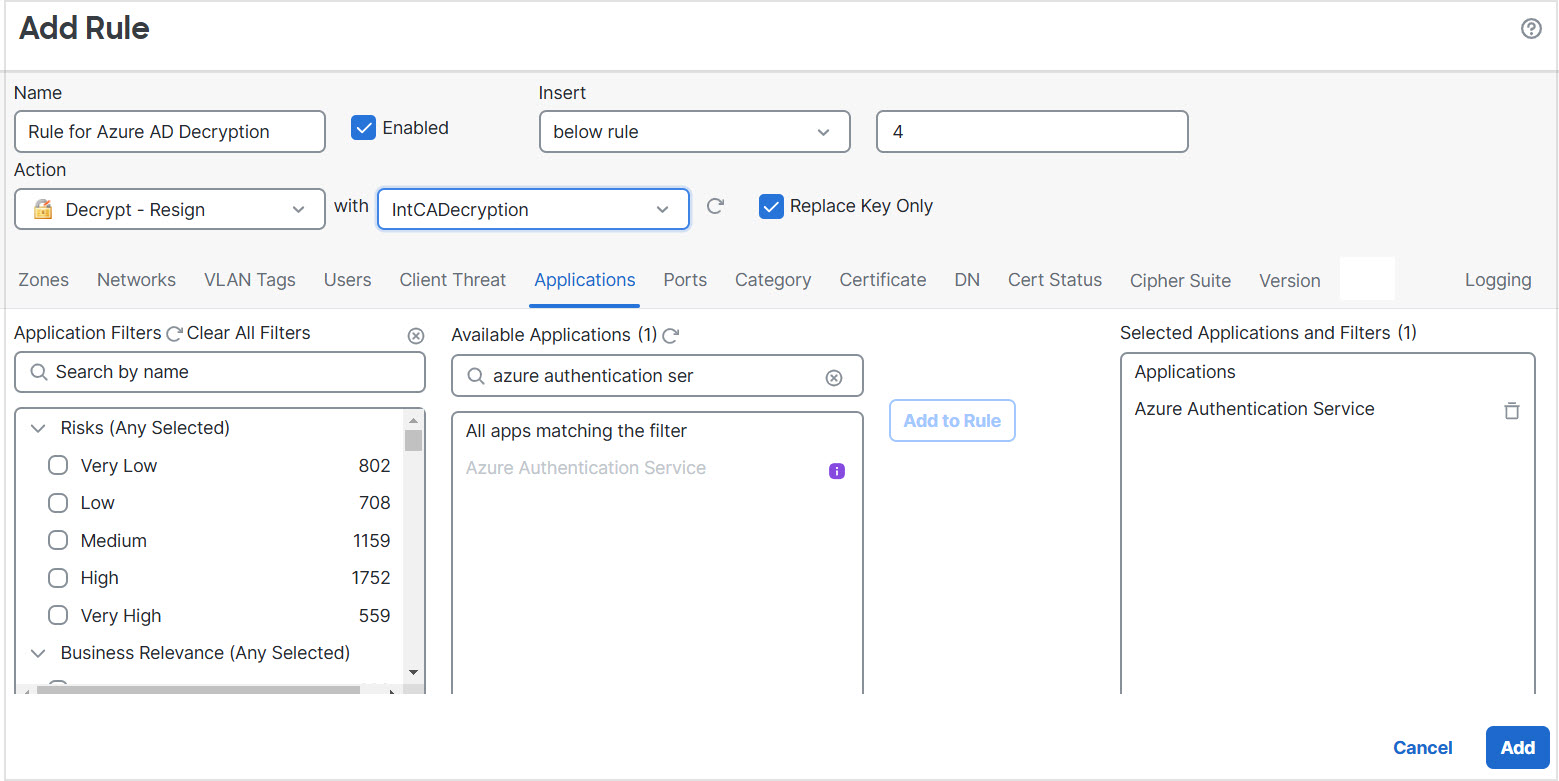Clear the available applications search text
The width and height of the screenshot is (1559, 781).
coord(833,377)
